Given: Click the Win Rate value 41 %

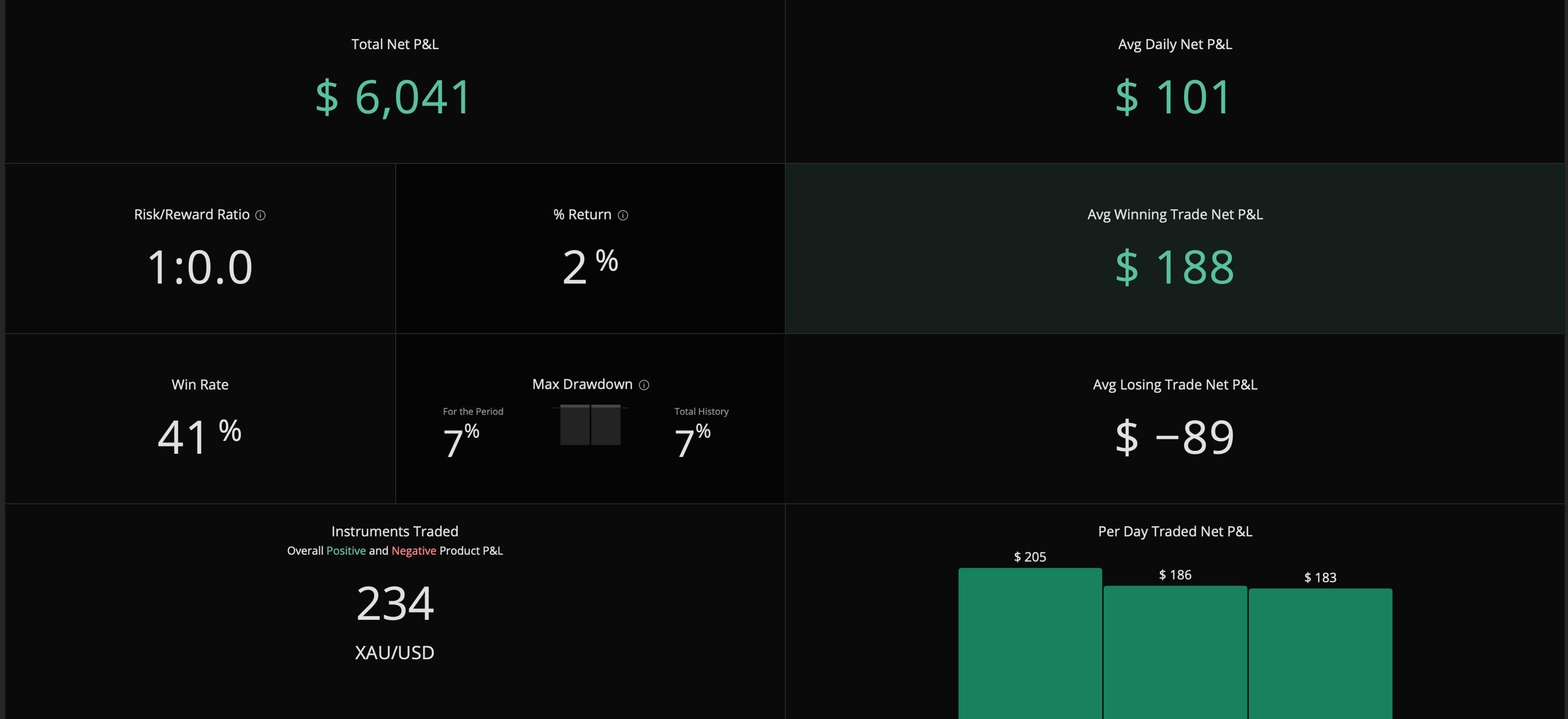Looking at the screenshot, I should (x=200, y=436).
